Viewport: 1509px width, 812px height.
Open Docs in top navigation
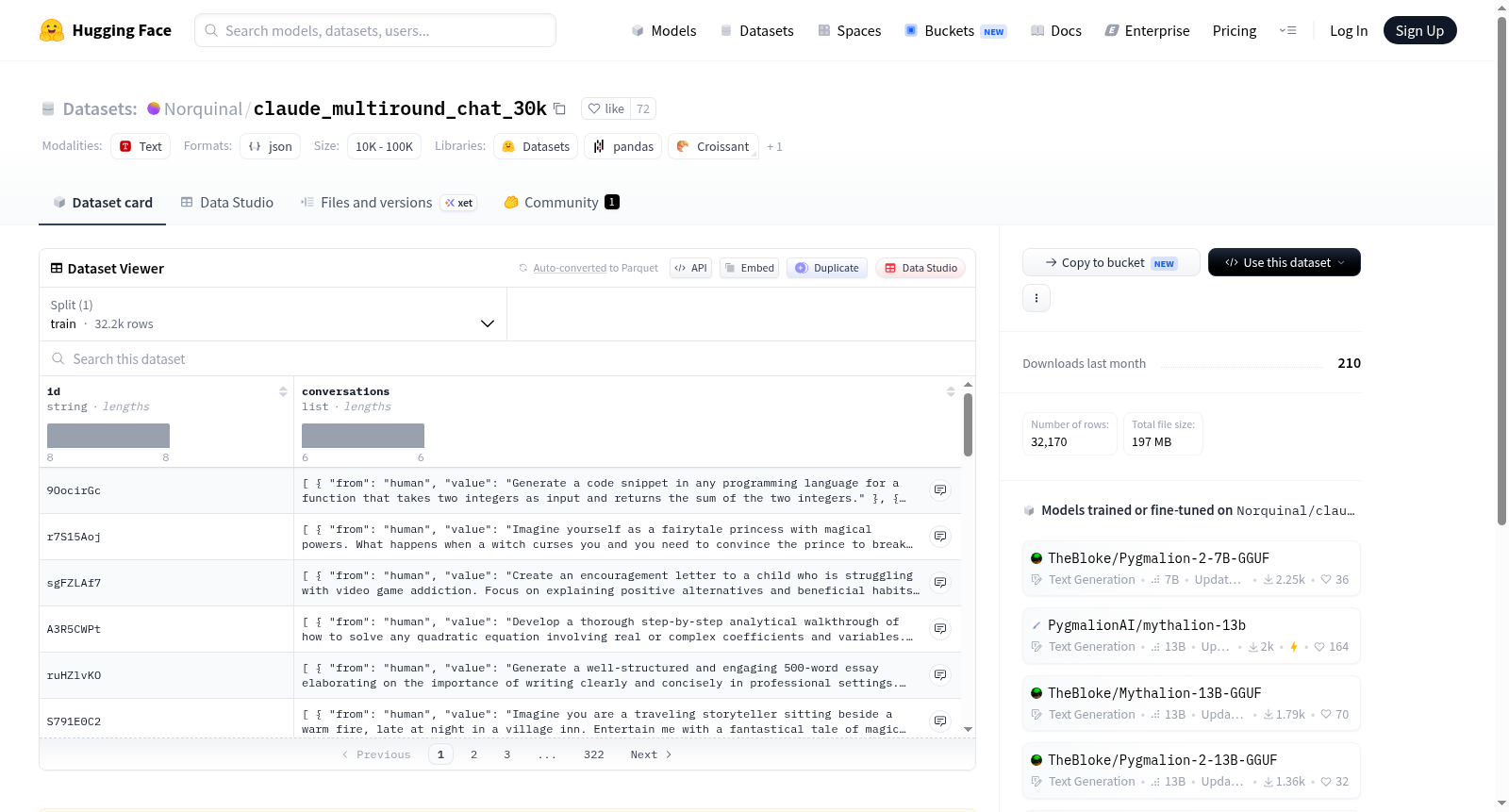(1055, 30)
